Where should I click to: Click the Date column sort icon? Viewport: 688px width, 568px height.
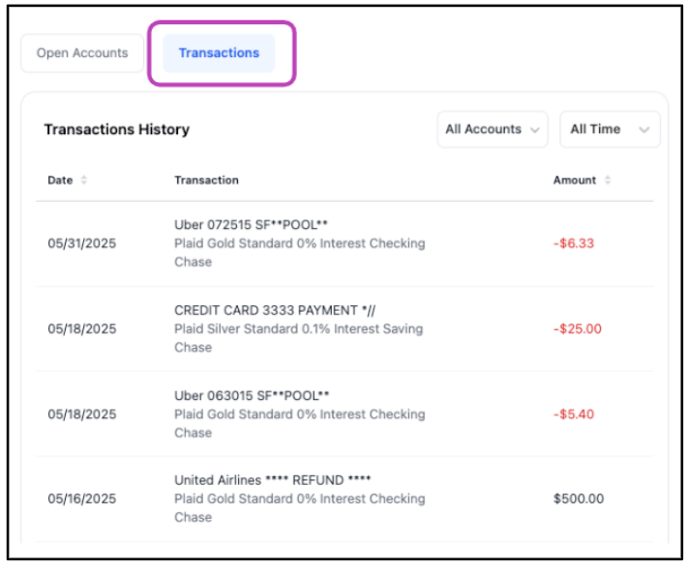click(84, 180)
